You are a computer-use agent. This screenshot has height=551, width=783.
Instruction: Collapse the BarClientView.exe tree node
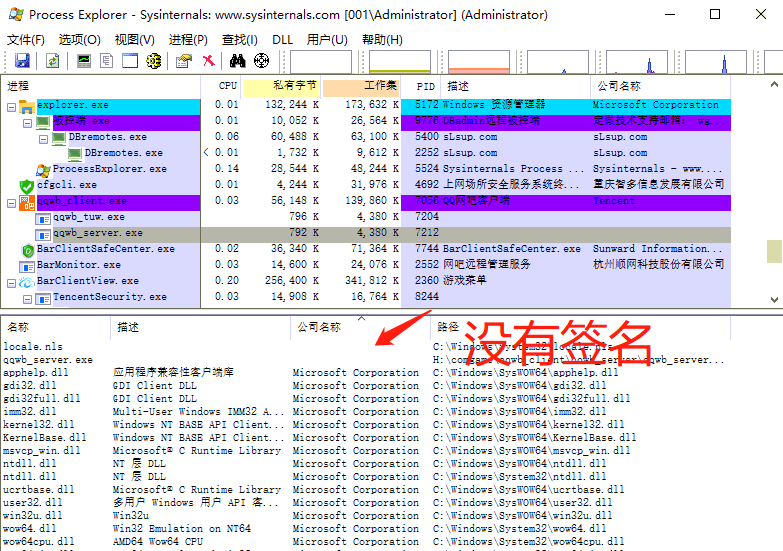pyautogui.click(x=11, y=281)
